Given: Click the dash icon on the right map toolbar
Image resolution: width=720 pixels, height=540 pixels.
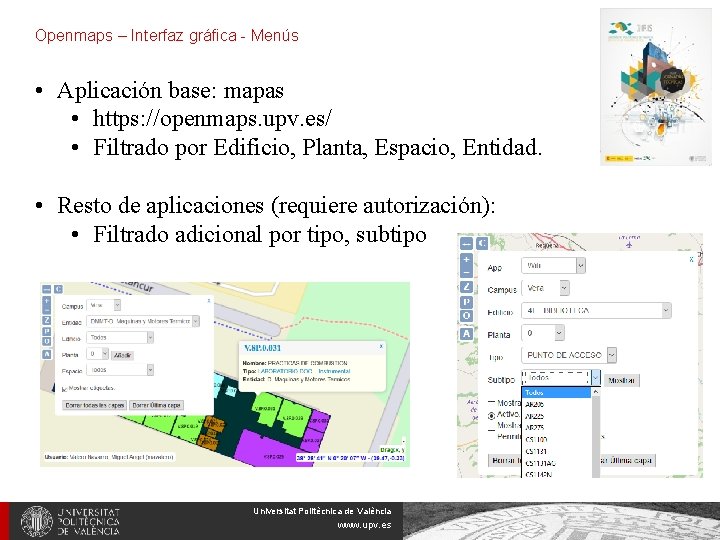Looking at the screenshot, I should (x=466, y=243).
